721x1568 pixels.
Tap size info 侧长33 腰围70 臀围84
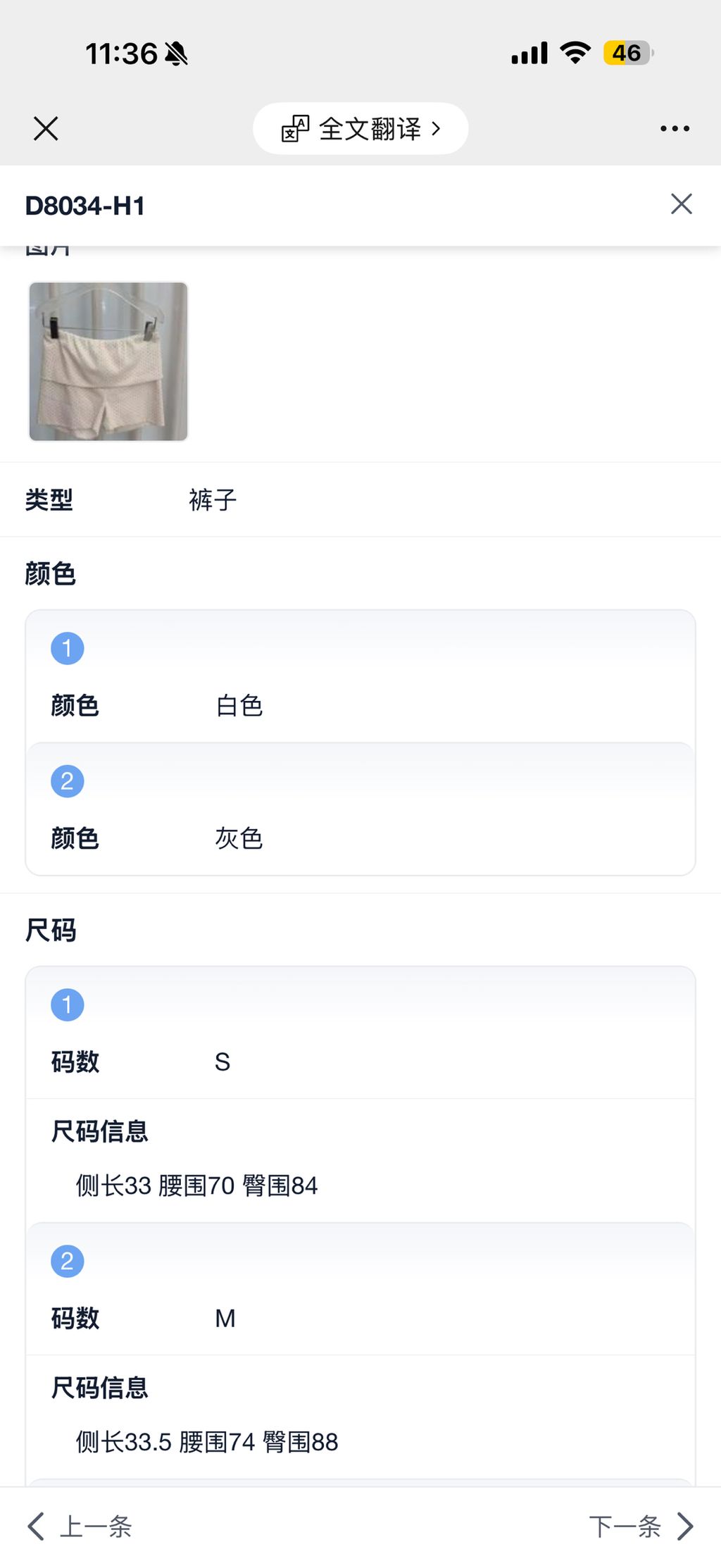pyautogui.click(x=197, y=1186)
